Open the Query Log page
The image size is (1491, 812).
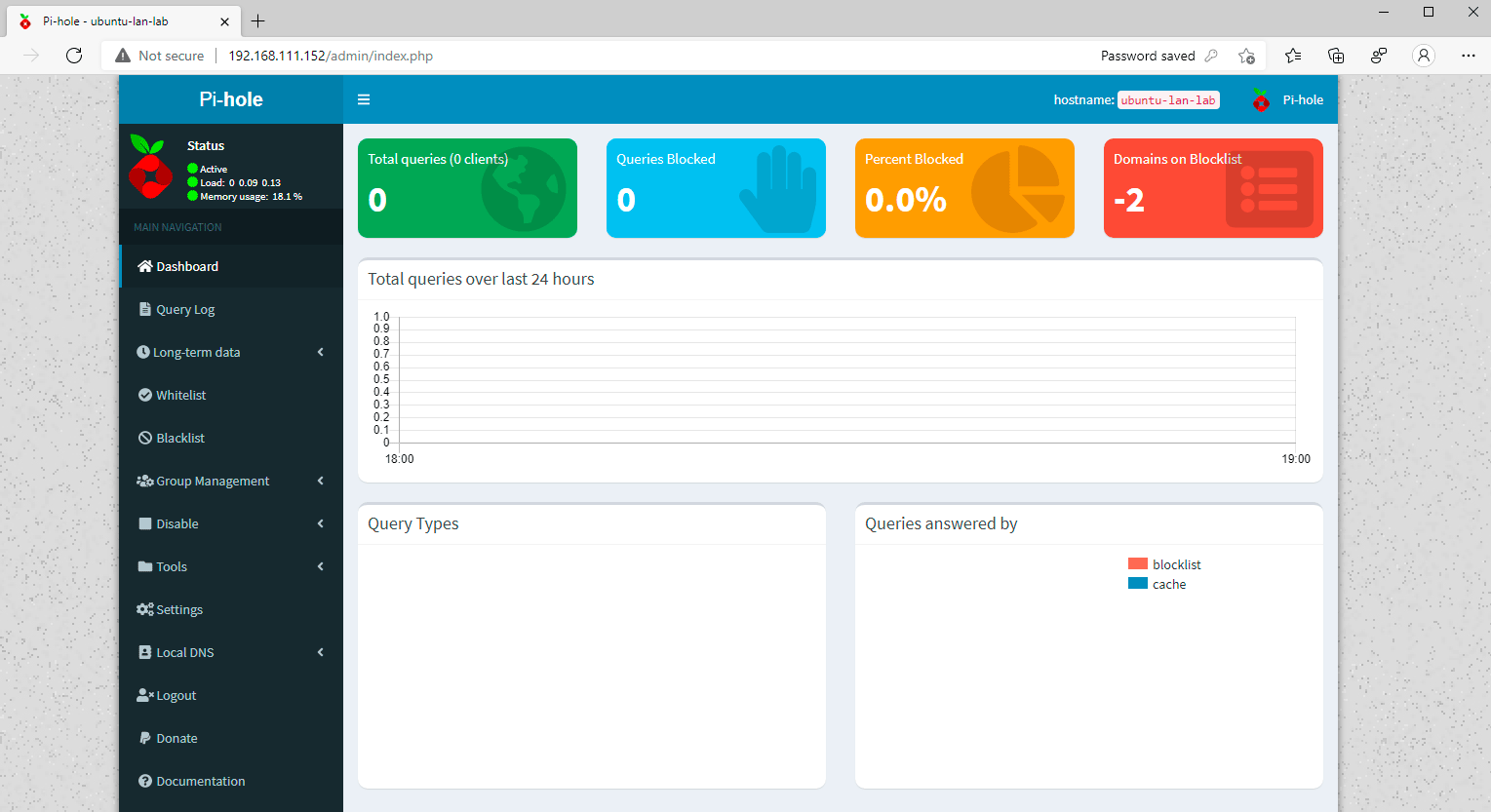tap(185, 309)
